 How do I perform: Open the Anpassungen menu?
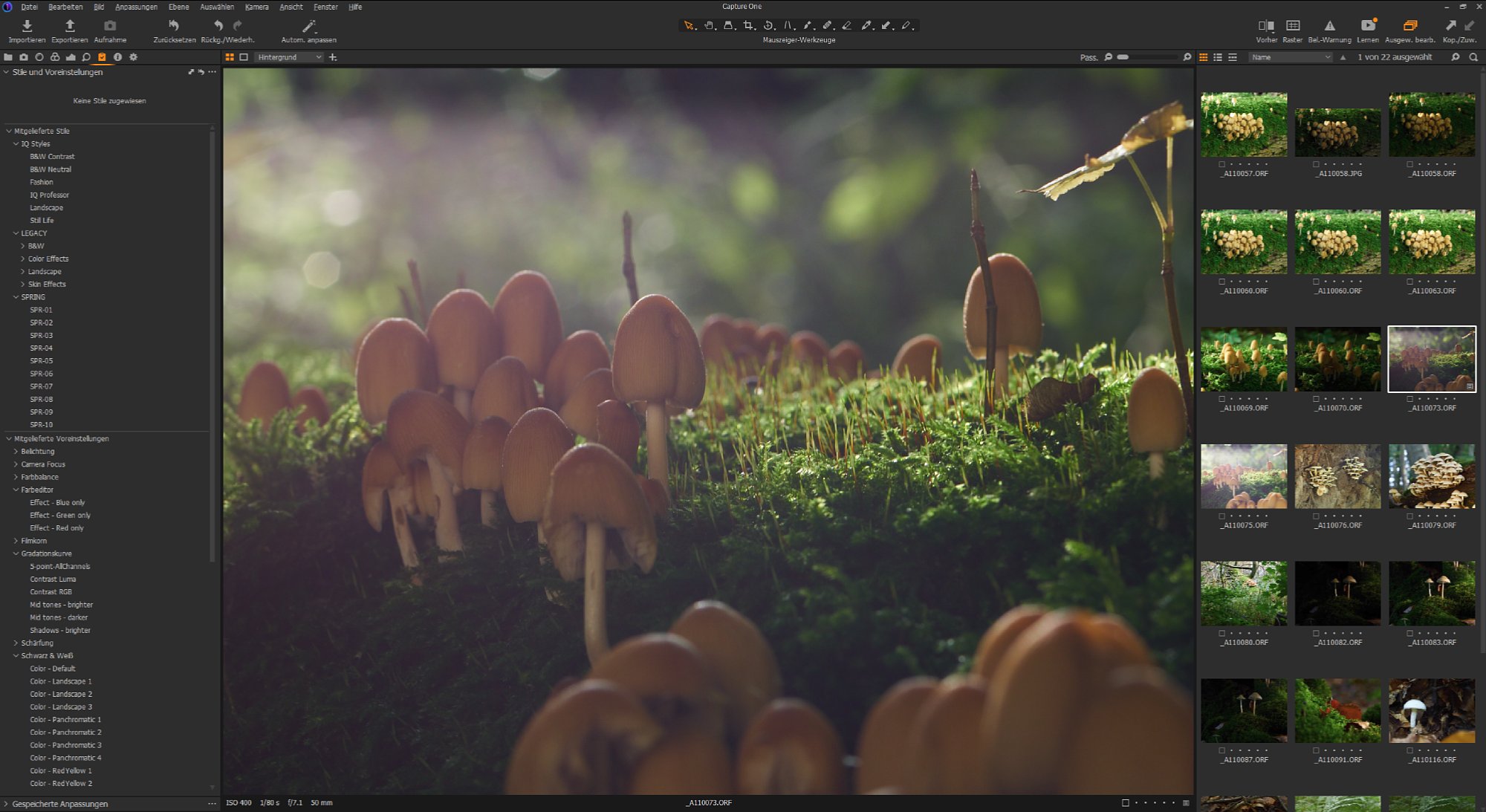point(136,7)
